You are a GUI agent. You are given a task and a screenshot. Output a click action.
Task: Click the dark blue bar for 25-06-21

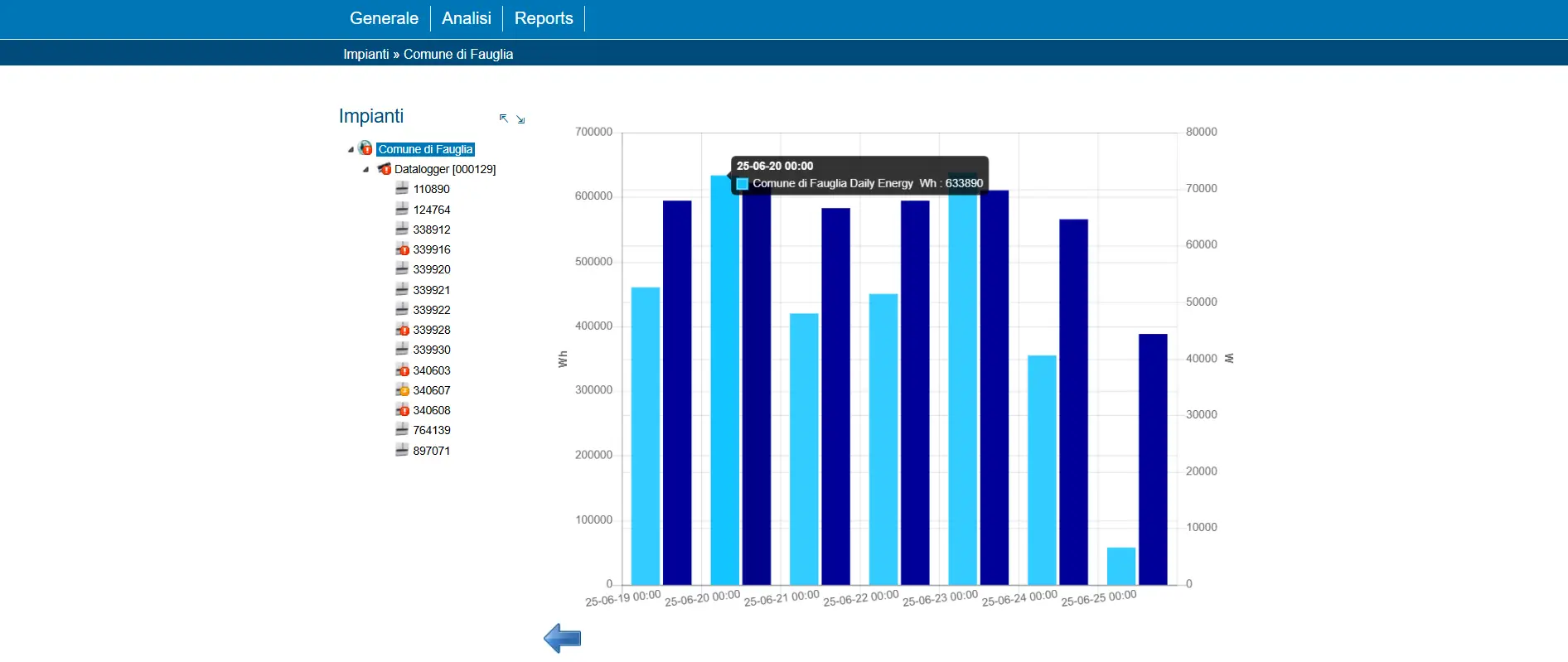tap(835, 396)
